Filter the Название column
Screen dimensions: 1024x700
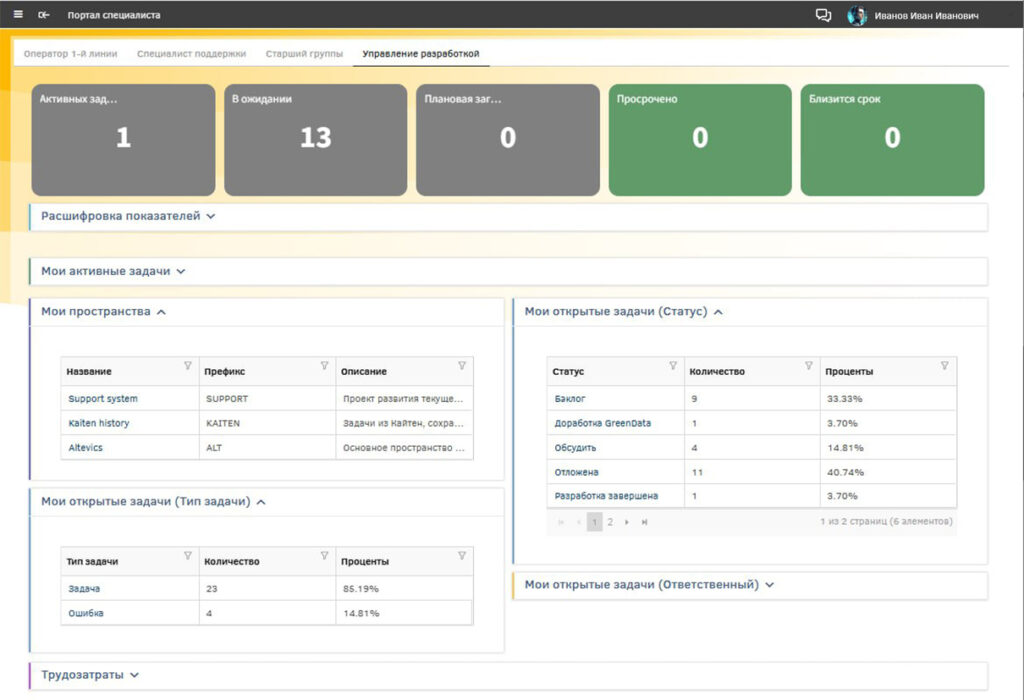pyautogui.click(x=187, y=366)
